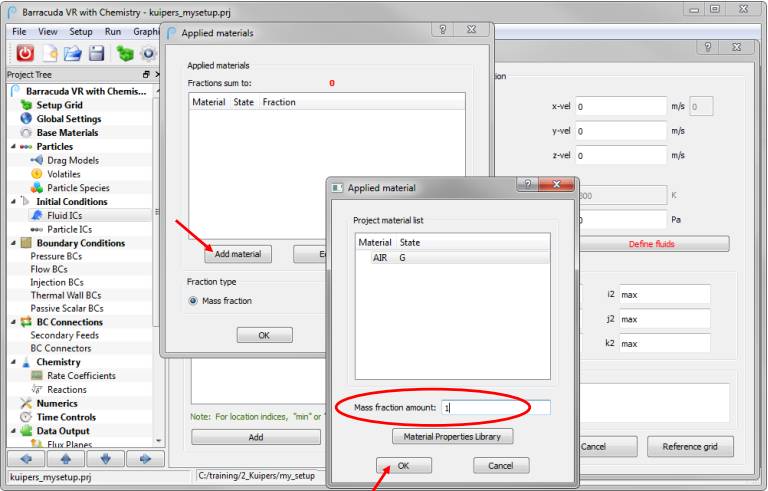Navigate back with the left arrow button
768x491 pixels.
26,459
